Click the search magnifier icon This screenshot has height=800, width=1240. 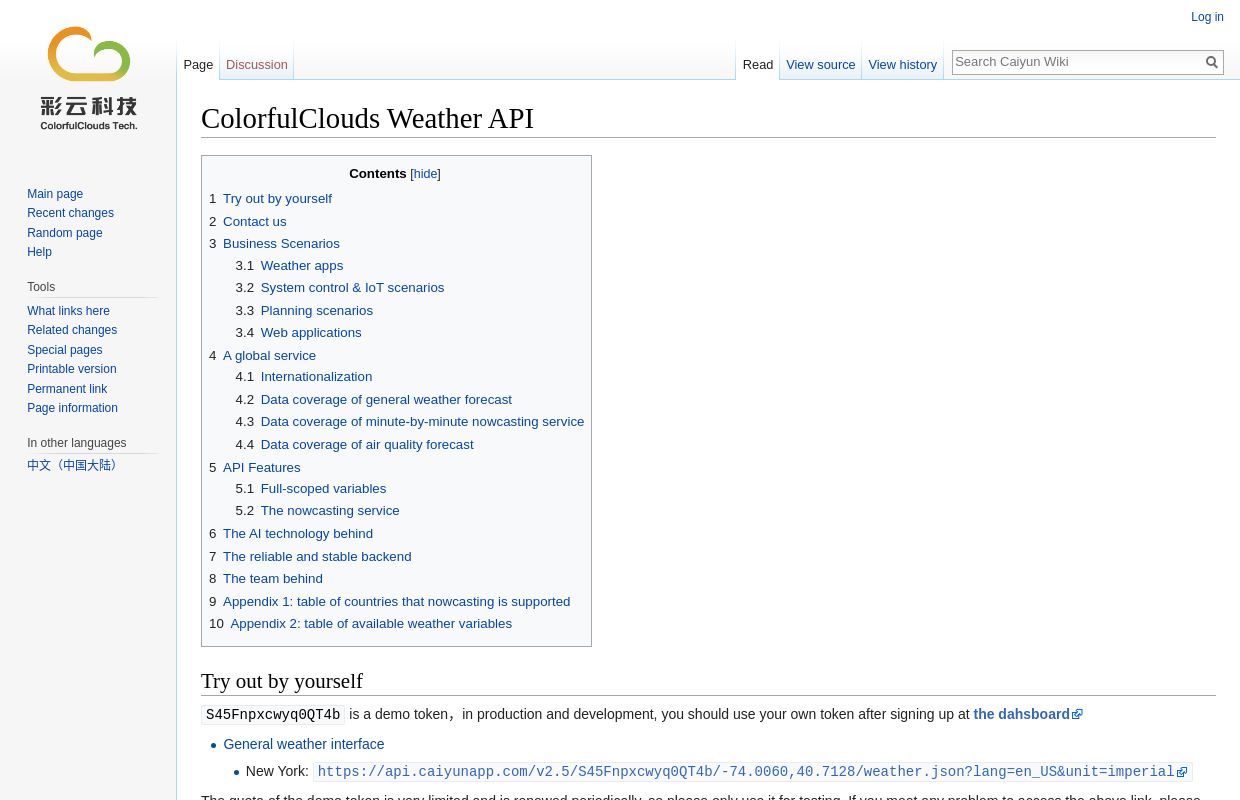(x=1212, y=62)
